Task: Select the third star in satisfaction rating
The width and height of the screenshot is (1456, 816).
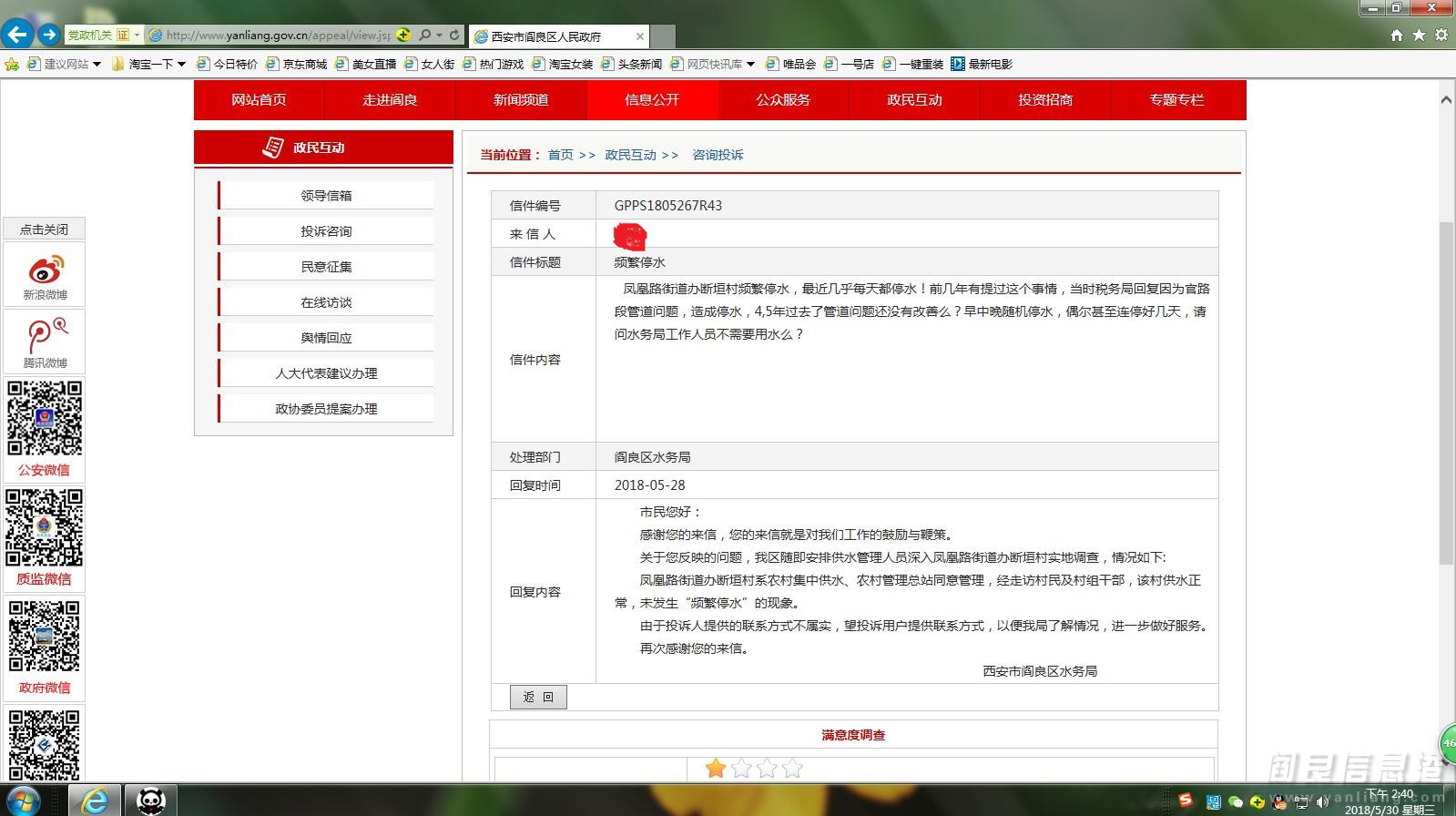Action: coord(767,769)
